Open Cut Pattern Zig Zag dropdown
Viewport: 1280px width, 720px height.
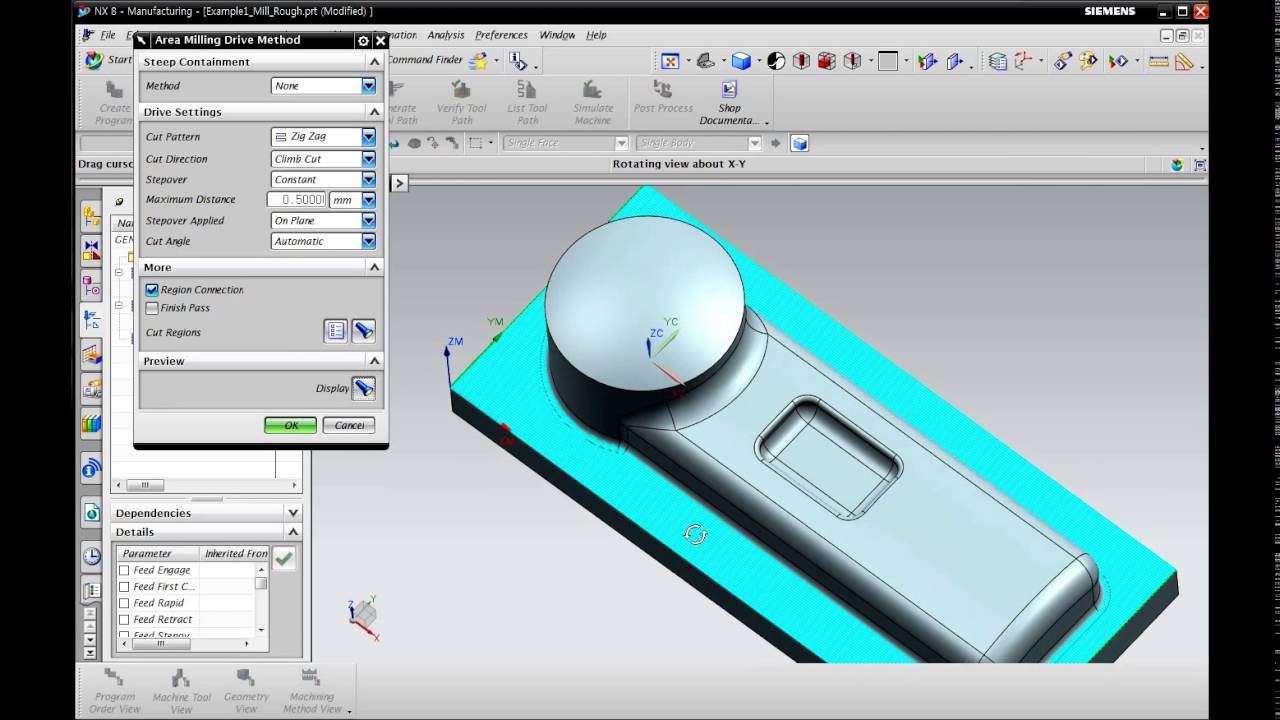tap(323, 136)
